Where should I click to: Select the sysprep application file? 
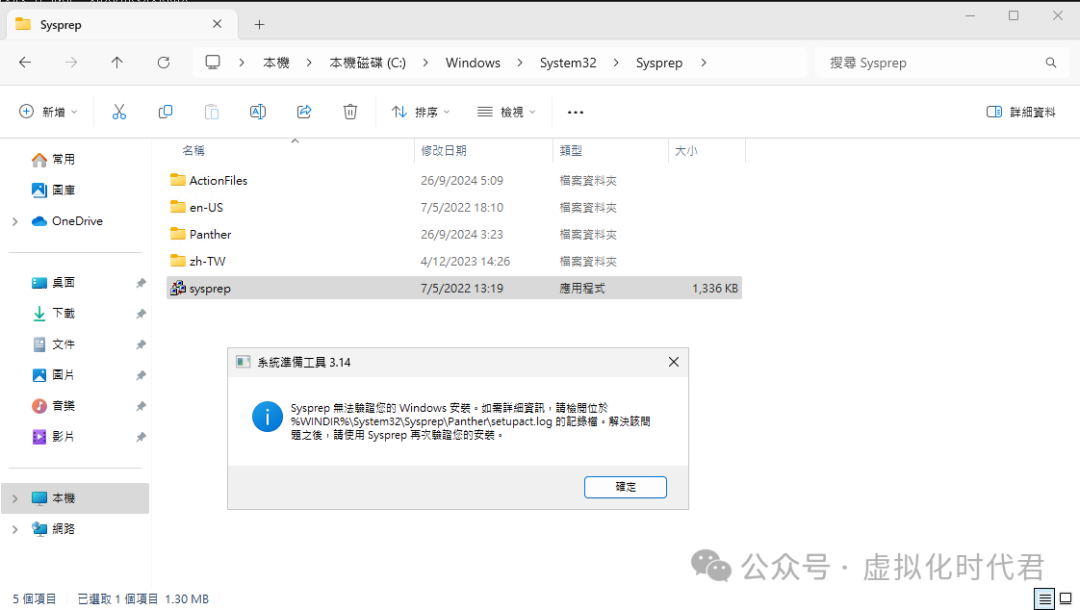tap(454, 288)
